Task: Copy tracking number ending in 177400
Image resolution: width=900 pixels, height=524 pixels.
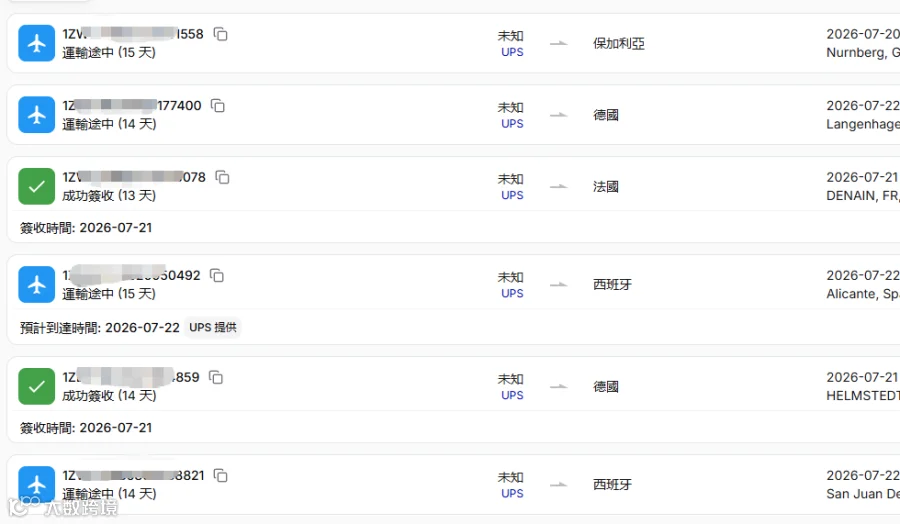Action: pos(218,106)
